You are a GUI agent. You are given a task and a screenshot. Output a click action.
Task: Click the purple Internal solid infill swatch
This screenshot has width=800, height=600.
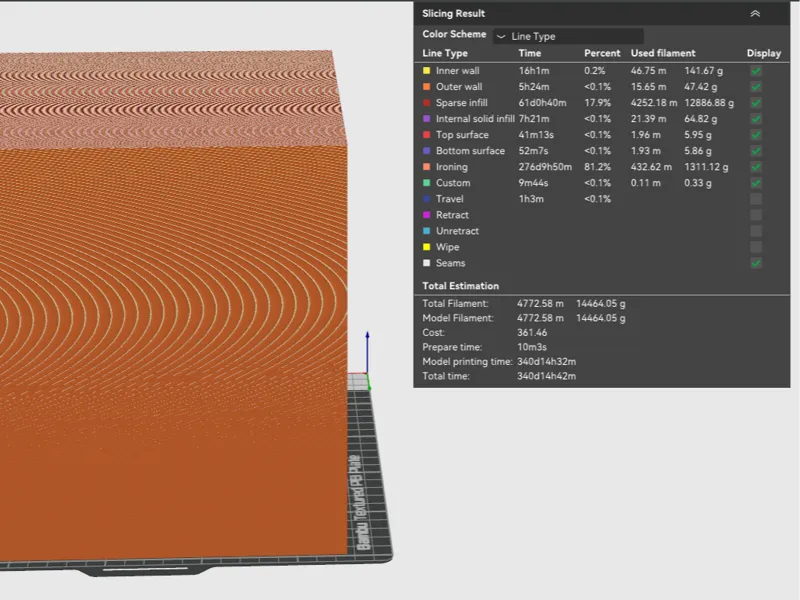click(427, 119)
